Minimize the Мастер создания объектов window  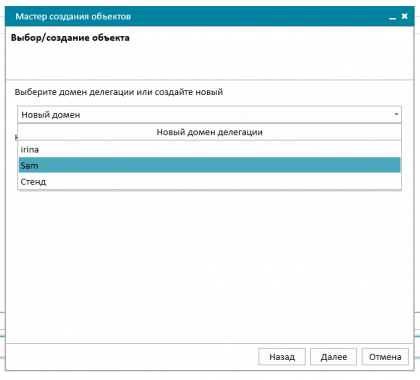point(392,17)
